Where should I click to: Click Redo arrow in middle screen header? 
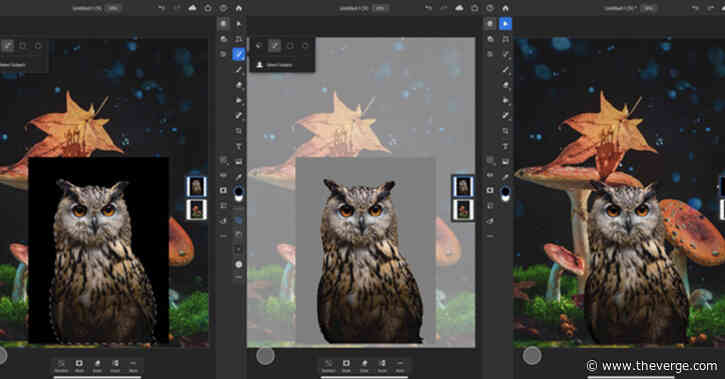(443, 8)
